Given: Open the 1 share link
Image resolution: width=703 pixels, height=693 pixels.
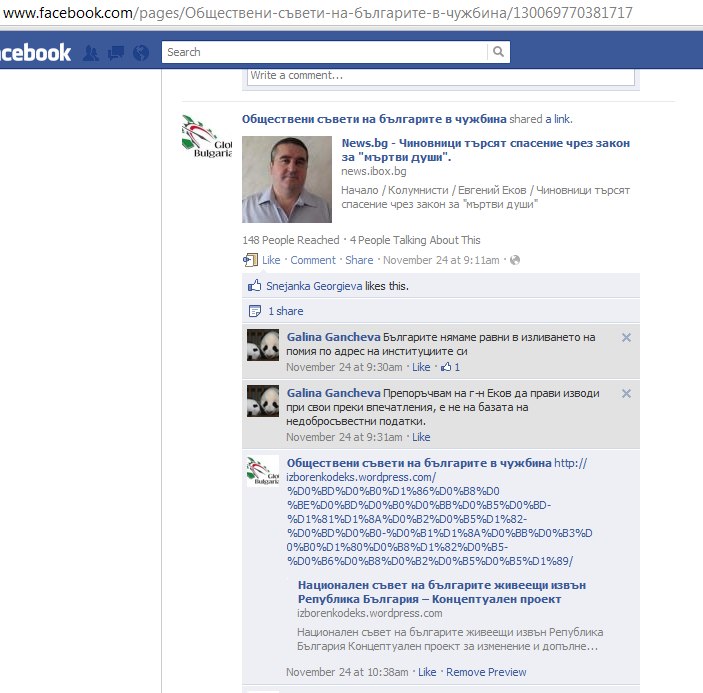Looking at the screenshot, I should pyautogui.click(x=285, y=311).
